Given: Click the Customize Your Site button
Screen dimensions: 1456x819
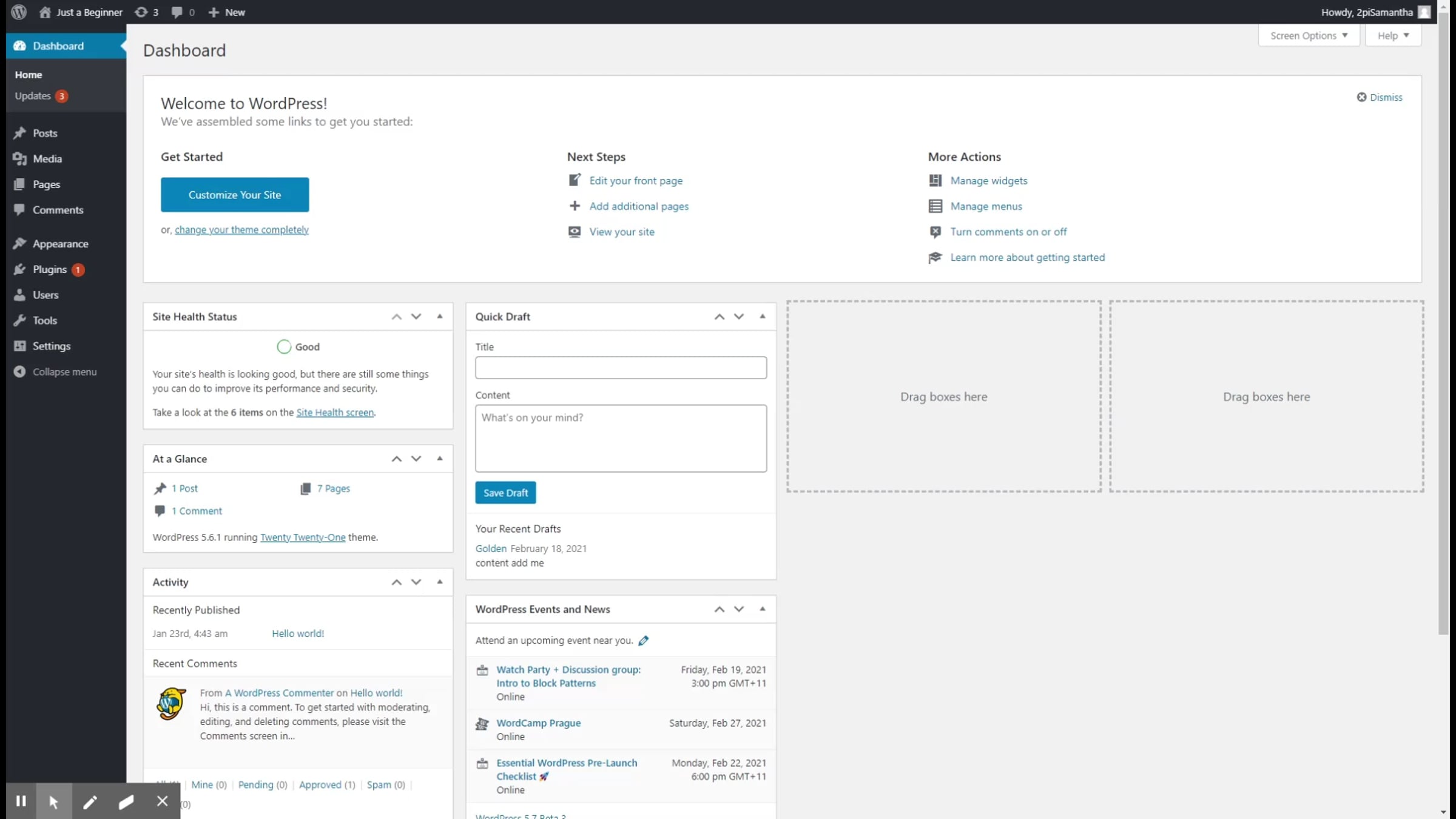Looking at the screenshot, I should click(235, 195).
